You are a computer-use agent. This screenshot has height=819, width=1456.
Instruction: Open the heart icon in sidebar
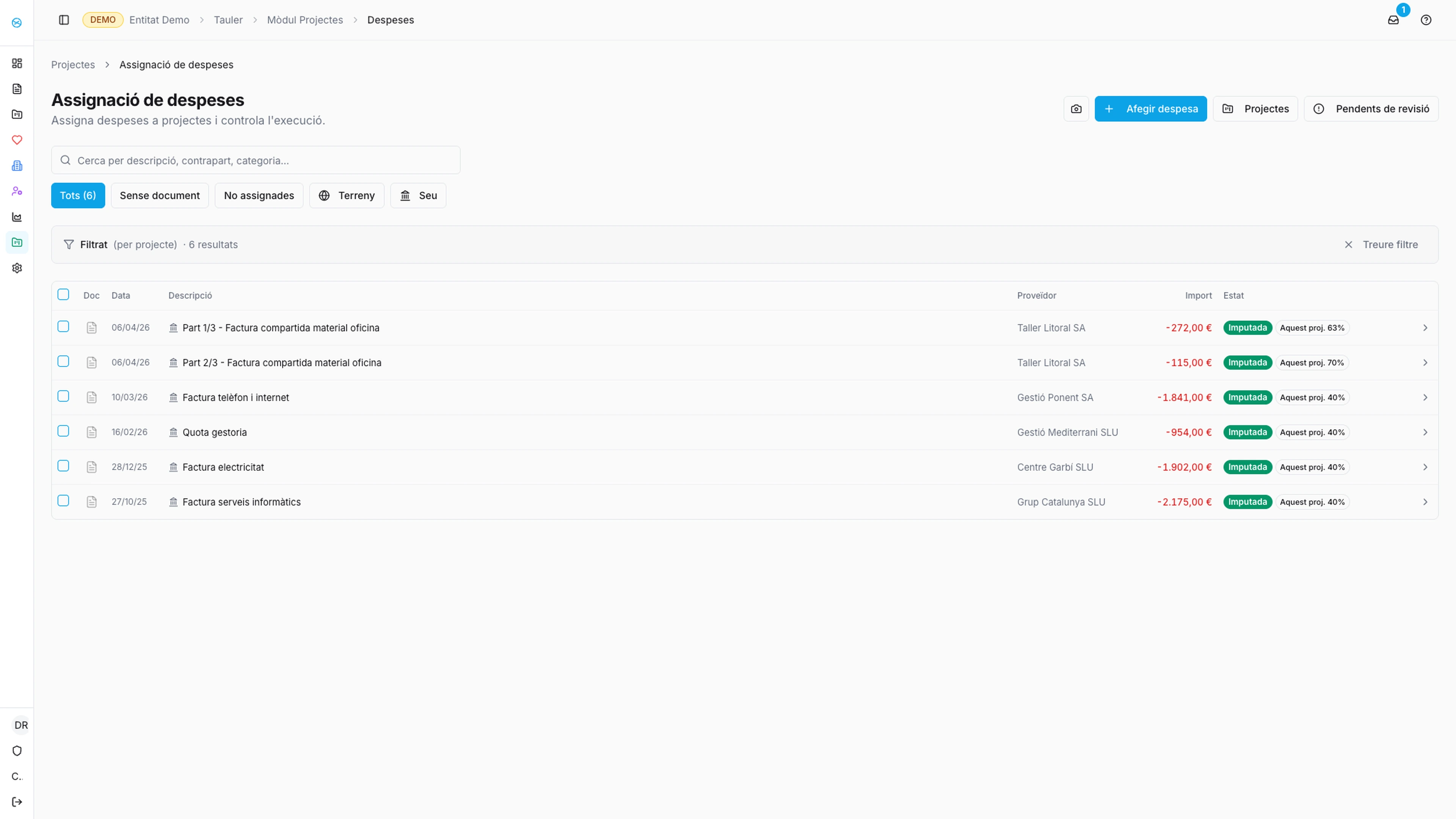(x=17, y=140)
